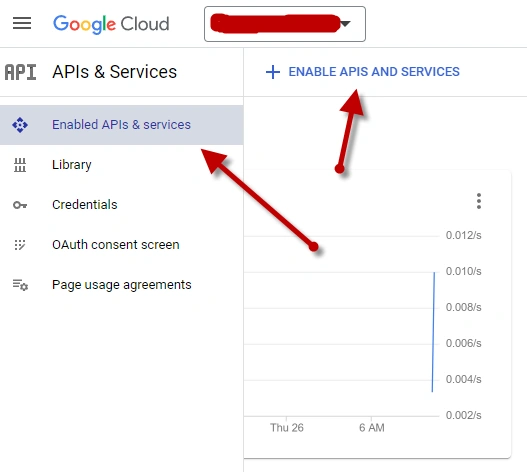The height and width of the screenshot is (472, 527).
Task: Go to the Library menu item
Action: coord(121,165)
